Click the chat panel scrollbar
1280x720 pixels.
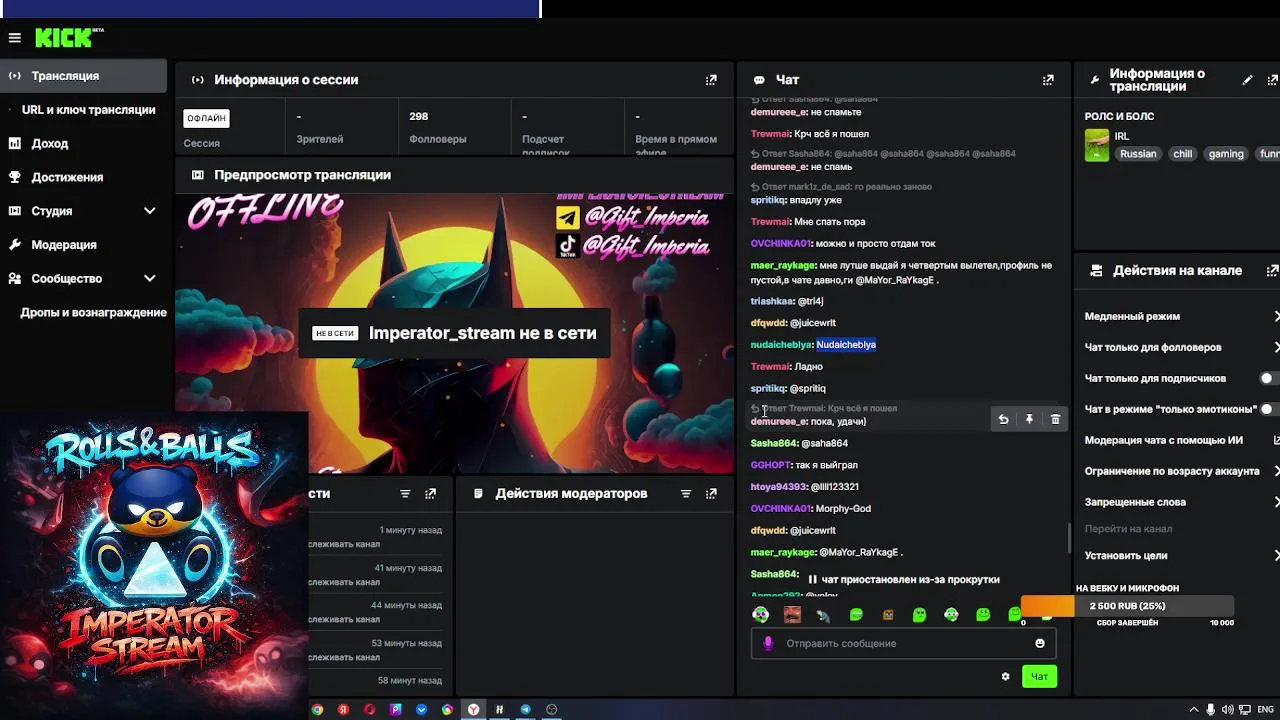(1069, 538)
